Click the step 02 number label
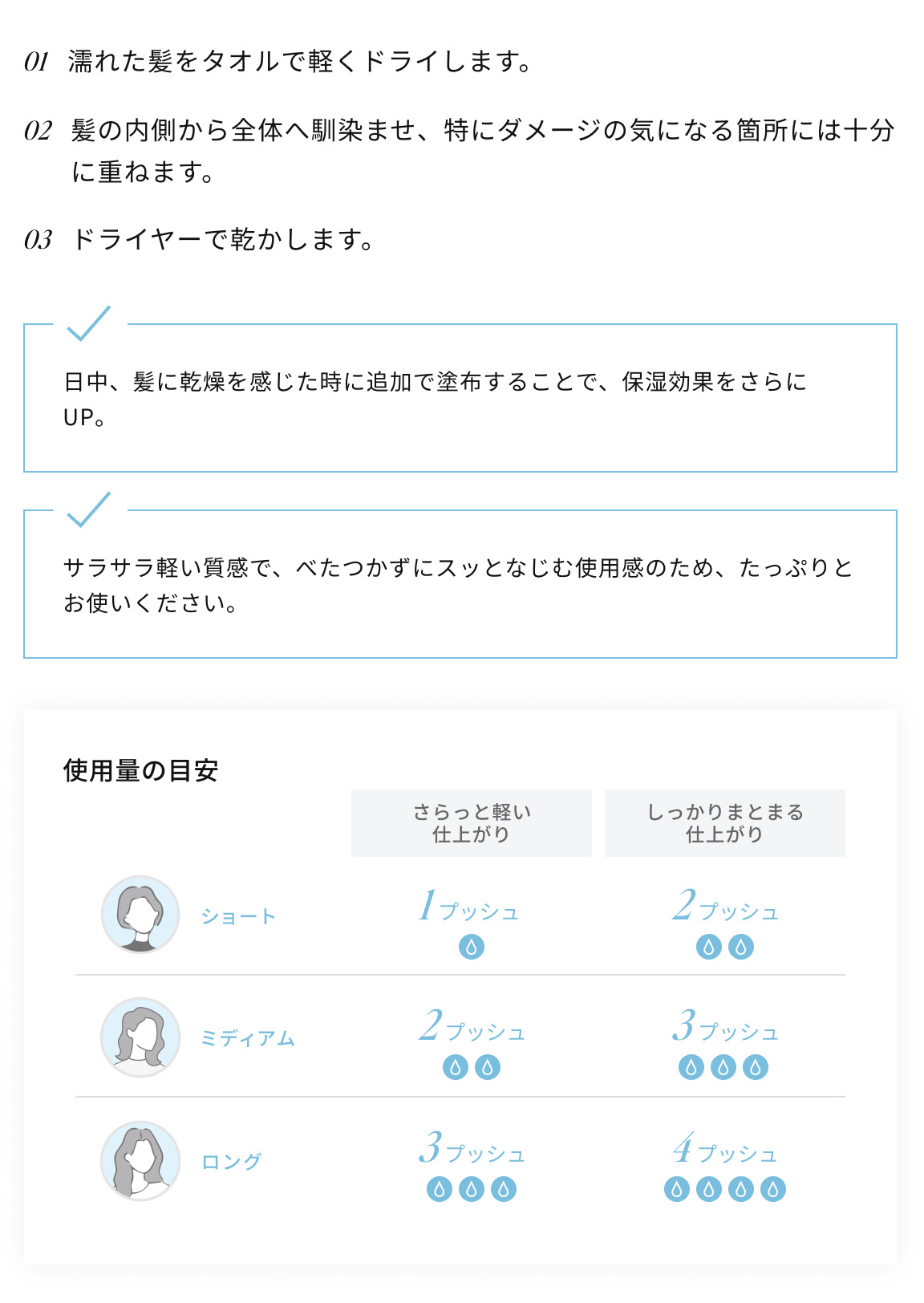This screenshot has height=1303, width=924. 38,131
